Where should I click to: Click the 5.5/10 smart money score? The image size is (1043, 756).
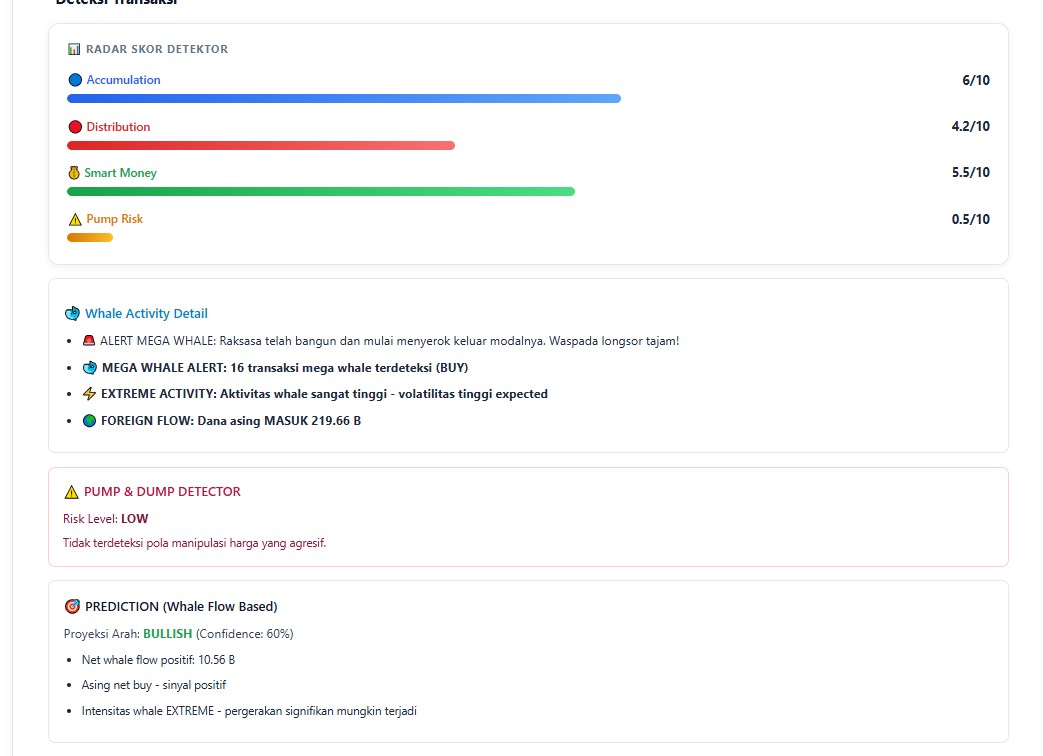(970, 172)
